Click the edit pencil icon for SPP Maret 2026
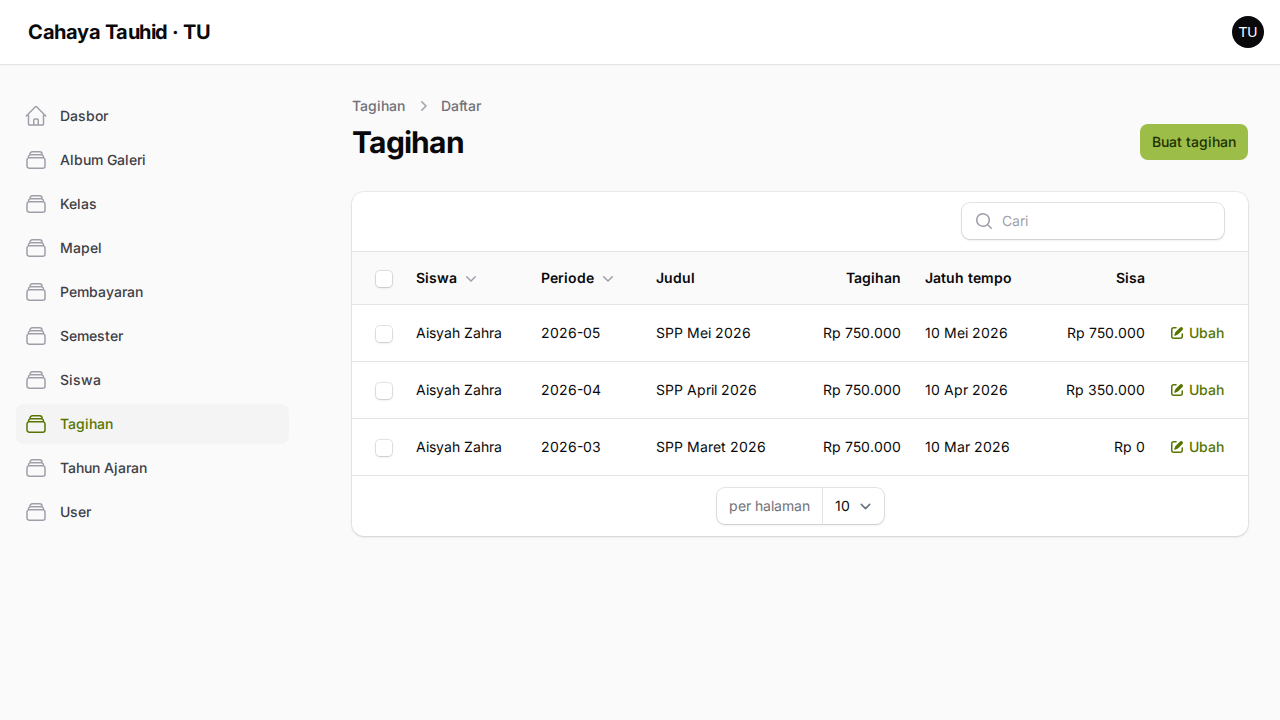This screenshot has width=1280, height=720. pyautogui.click(x=1177, y=447)
